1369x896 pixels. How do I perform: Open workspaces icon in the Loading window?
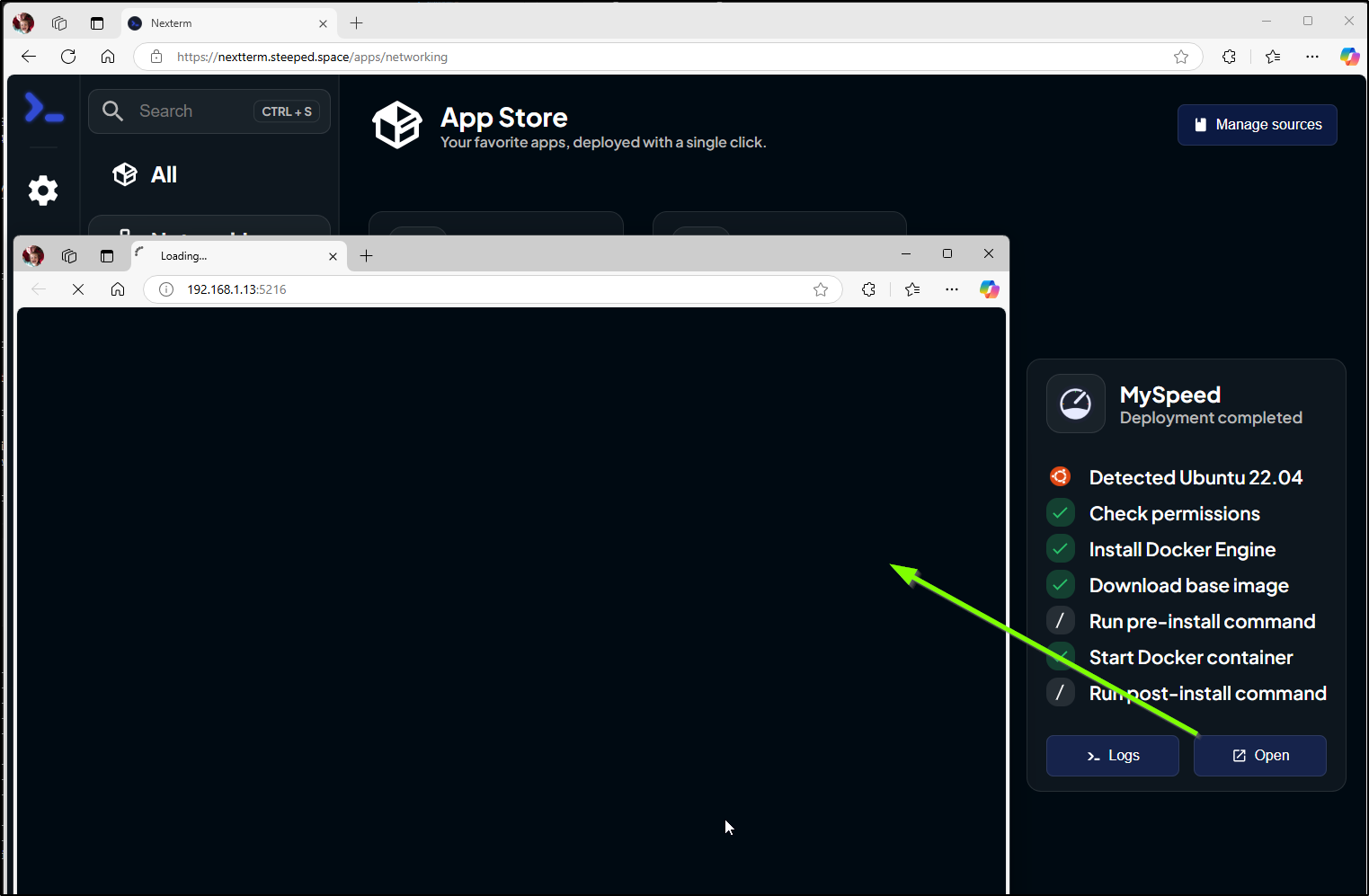pos(69,256)
